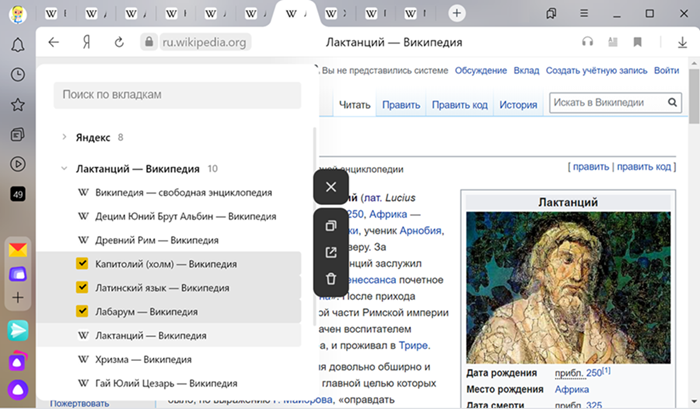Click the tab bookmarks collections icon in title bar
Image resolution: width=700 pixels, height=409 pixels.
551,13
